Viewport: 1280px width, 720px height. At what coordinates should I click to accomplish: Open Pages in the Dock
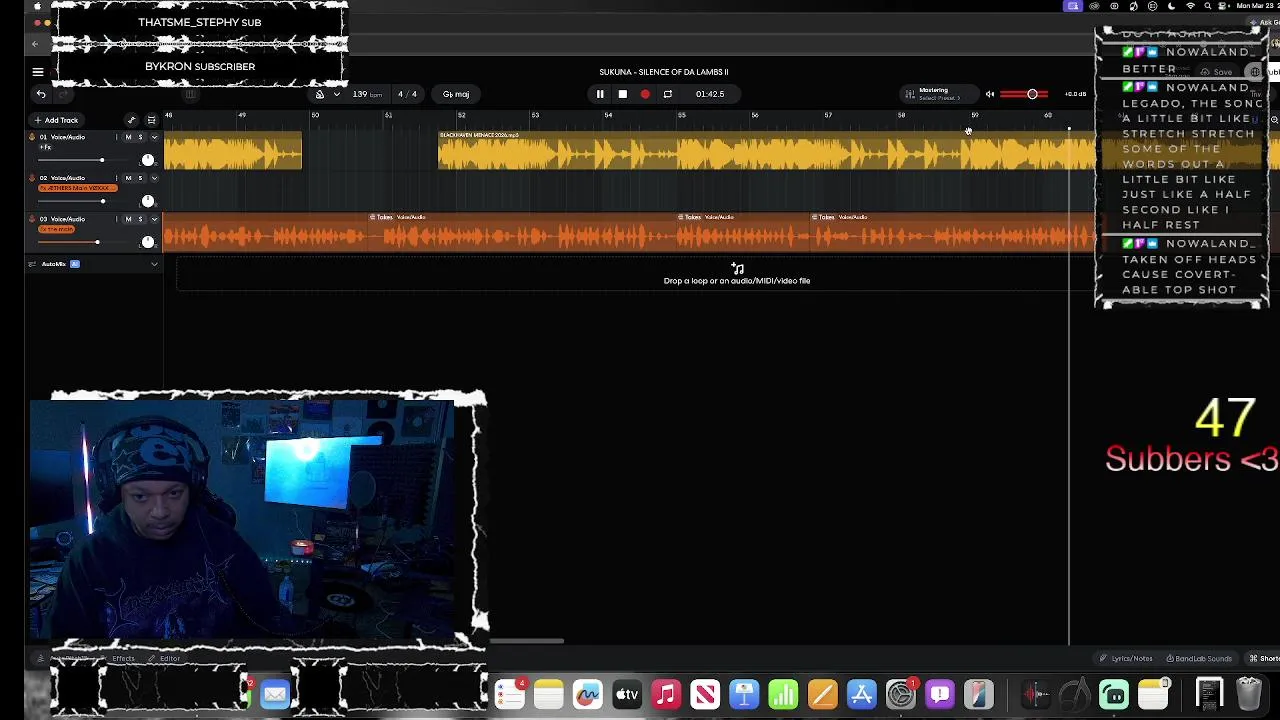coord(822,693)
